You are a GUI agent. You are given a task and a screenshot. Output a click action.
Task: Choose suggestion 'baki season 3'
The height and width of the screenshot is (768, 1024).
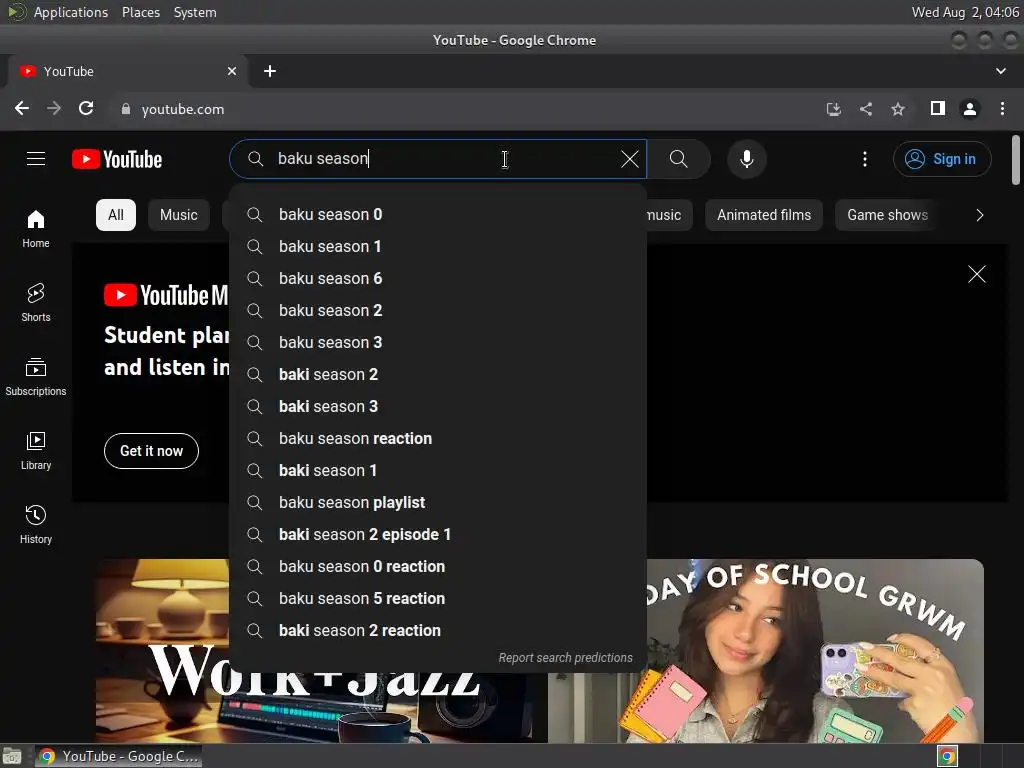(438, 406)
